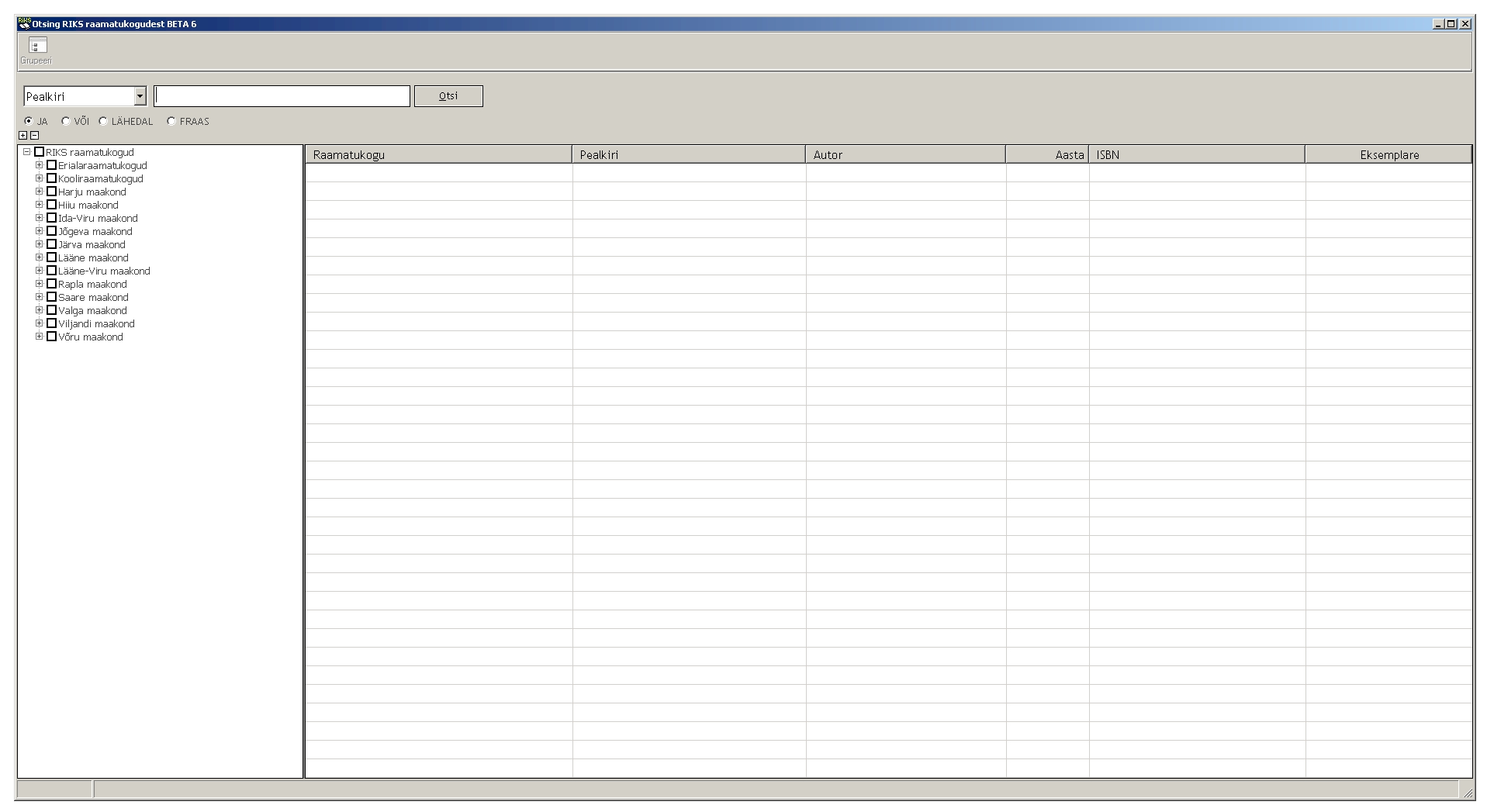
Task: Select the VÕI radio button
Action: pyautogui.click(x=66, y=121)
